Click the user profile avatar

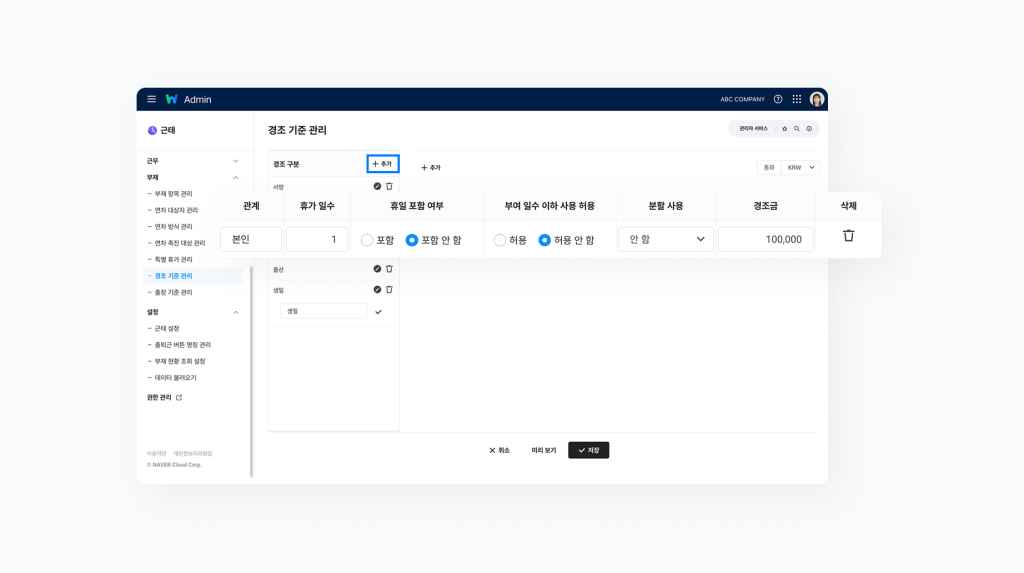[817, 99]
